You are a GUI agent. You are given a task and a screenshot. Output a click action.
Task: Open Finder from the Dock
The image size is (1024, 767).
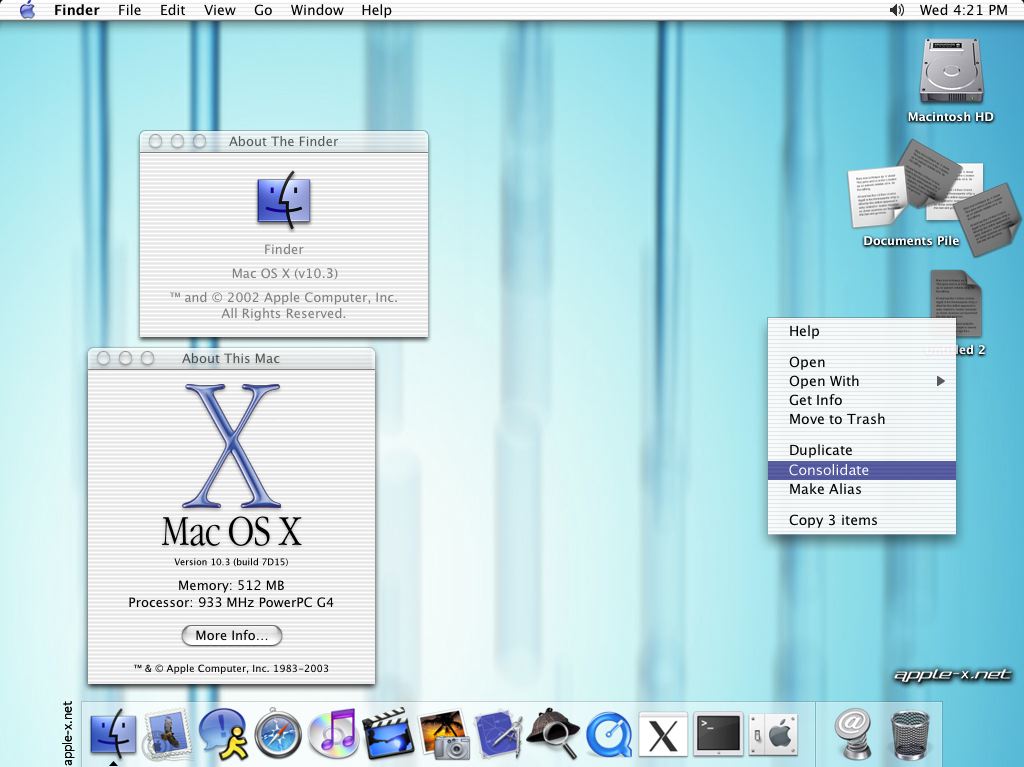point(113,735)
